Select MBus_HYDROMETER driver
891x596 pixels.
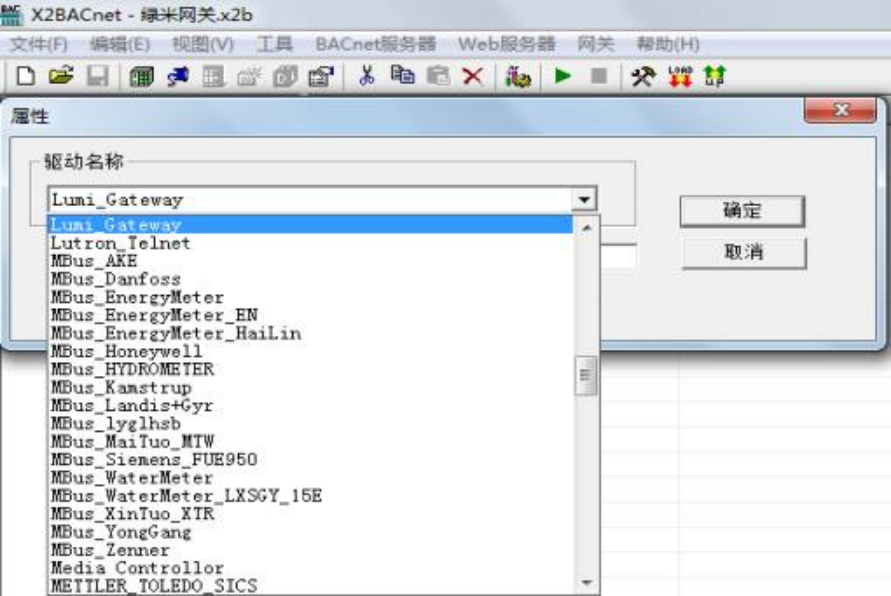point(311,369)
